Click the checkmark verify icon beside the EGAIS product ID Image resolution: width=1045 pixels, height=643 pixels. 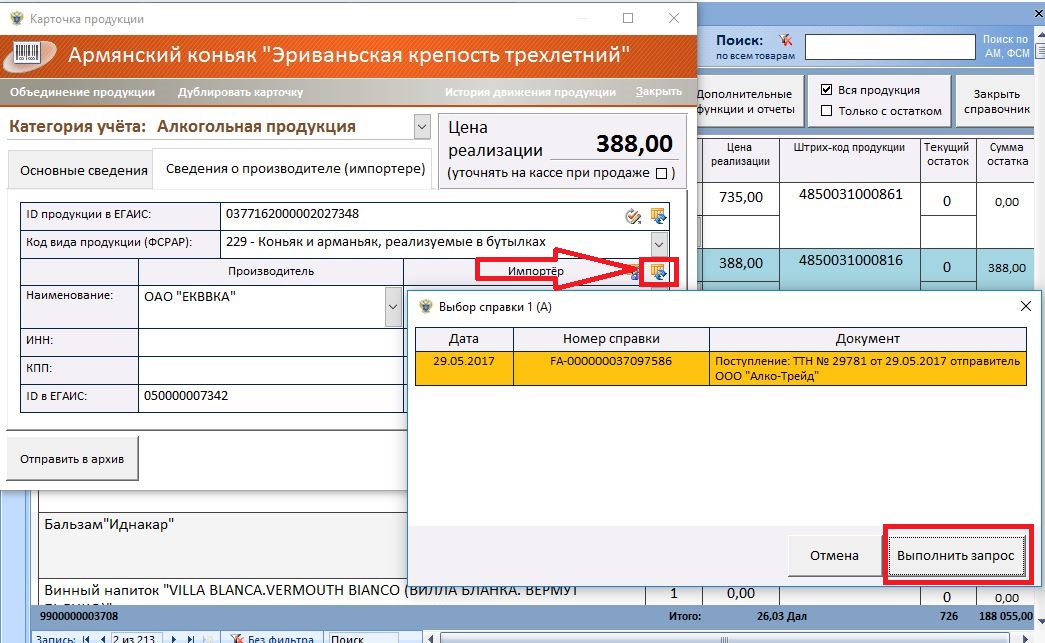coord(633,215)
